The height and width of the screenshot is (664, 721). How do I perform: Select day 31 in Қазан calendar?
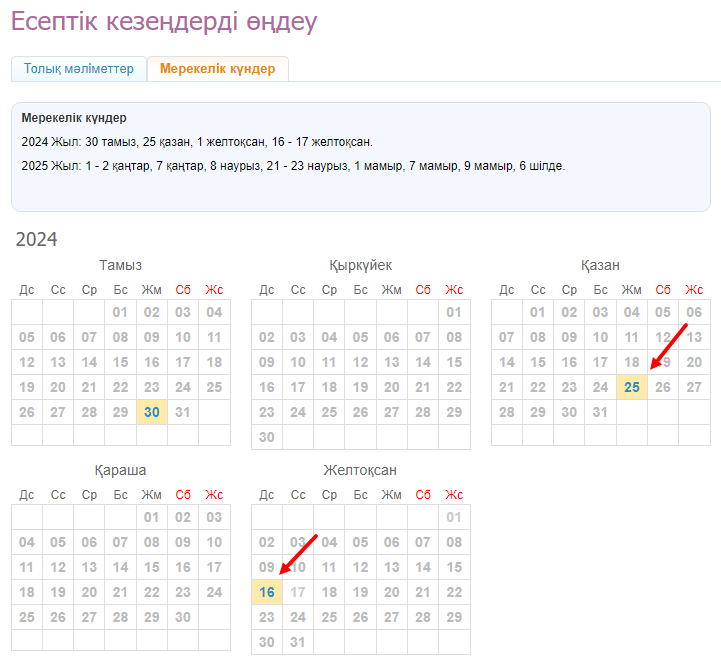(x=601, y=412)
